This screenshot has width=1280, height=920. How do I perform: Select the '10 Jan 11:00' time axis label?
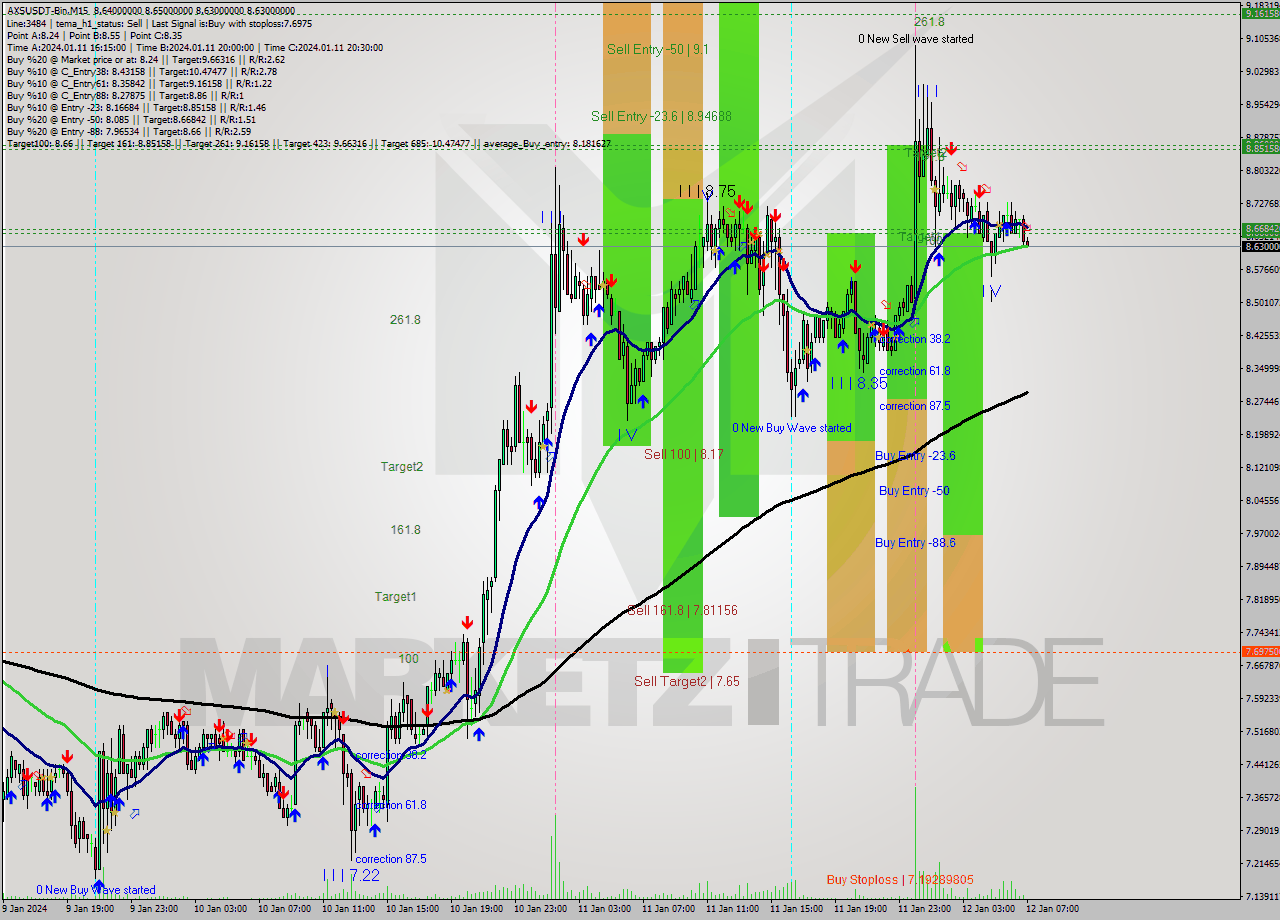pyautogui.click(x=348, y=909)
